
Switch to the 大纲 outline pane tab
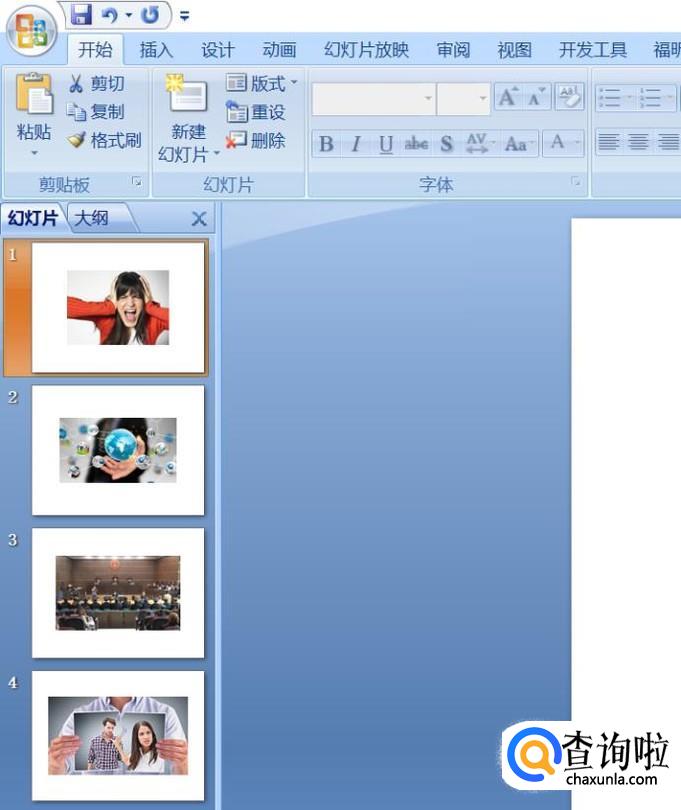92,218
